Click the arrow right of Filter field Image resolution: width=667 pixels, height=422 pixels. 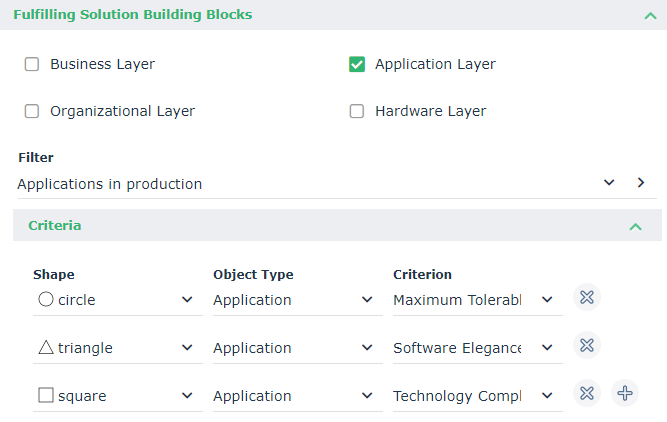[641, 183]
